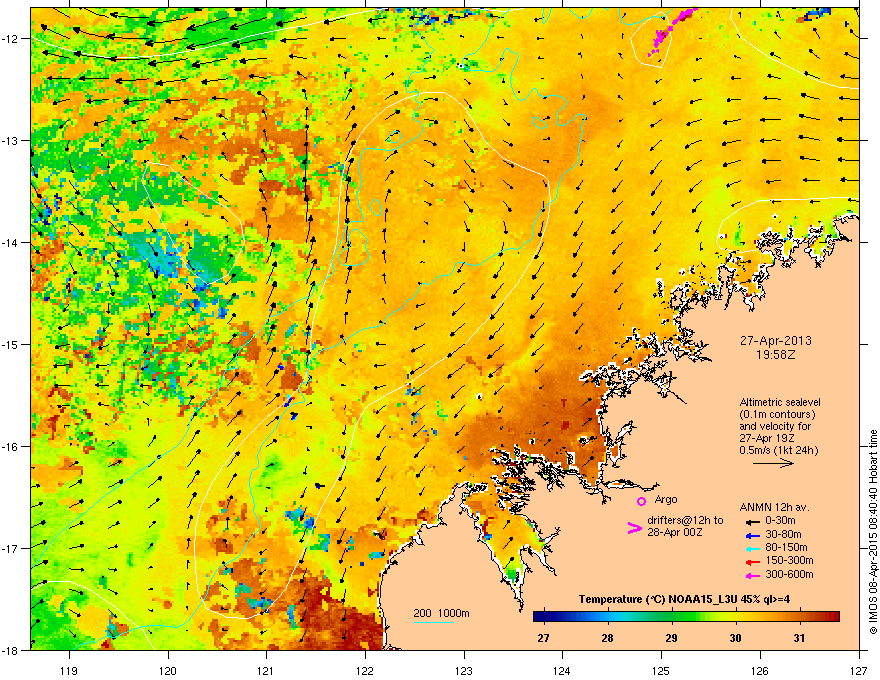880x680 pixels.
Task: Click the time label 19:58Z
Action: (776, 355)
